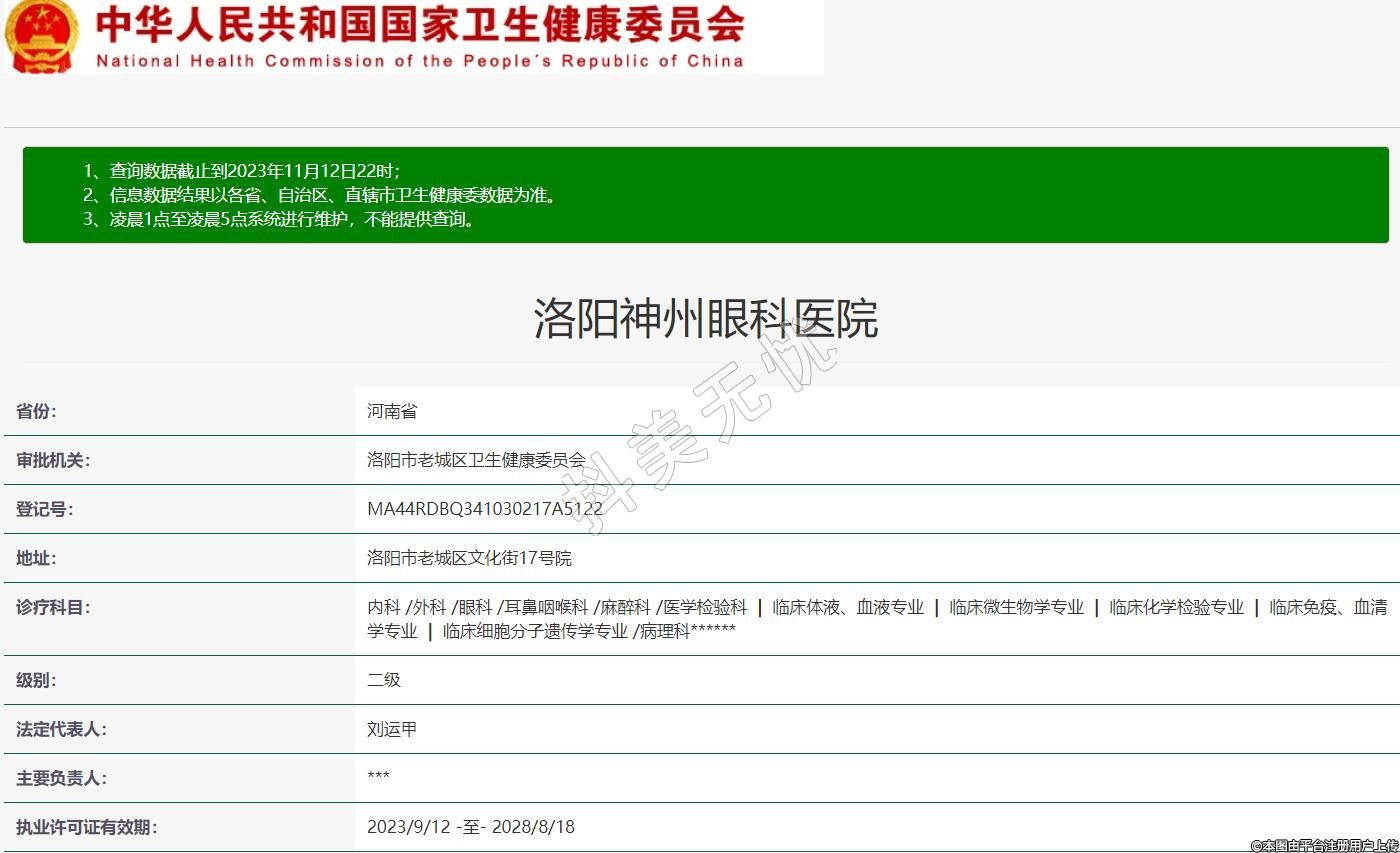Select the registration number MA44RDBQ341030217A5122
Screen dimensions: 1400x853
pos(485,509)
